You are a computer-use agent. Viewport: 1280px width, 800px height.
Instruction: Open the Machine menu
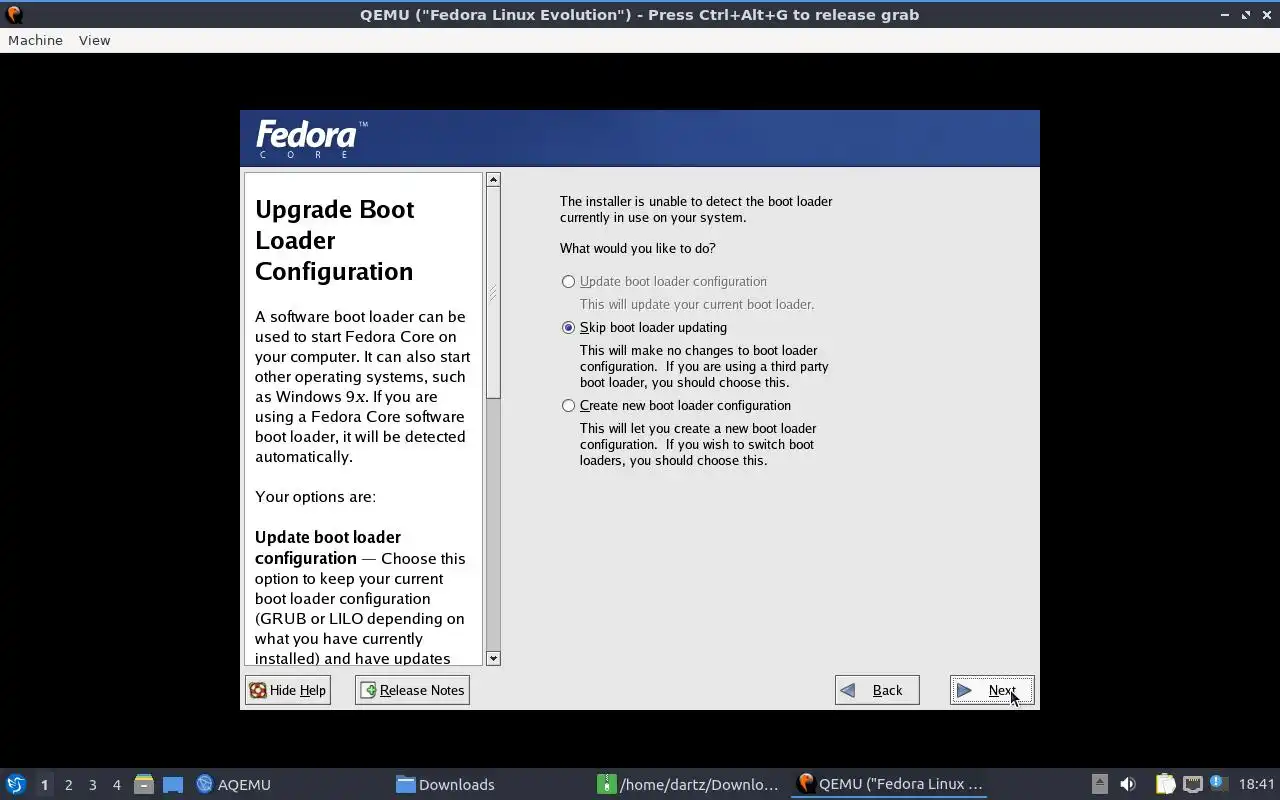[x=35, y=40]
